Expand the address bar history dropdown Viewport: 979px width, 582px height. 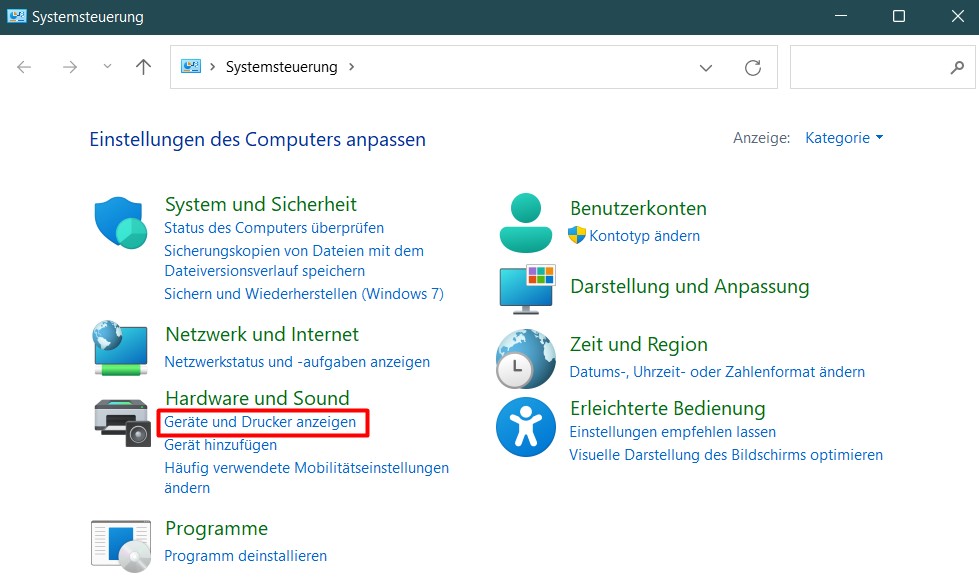point(706,67)
